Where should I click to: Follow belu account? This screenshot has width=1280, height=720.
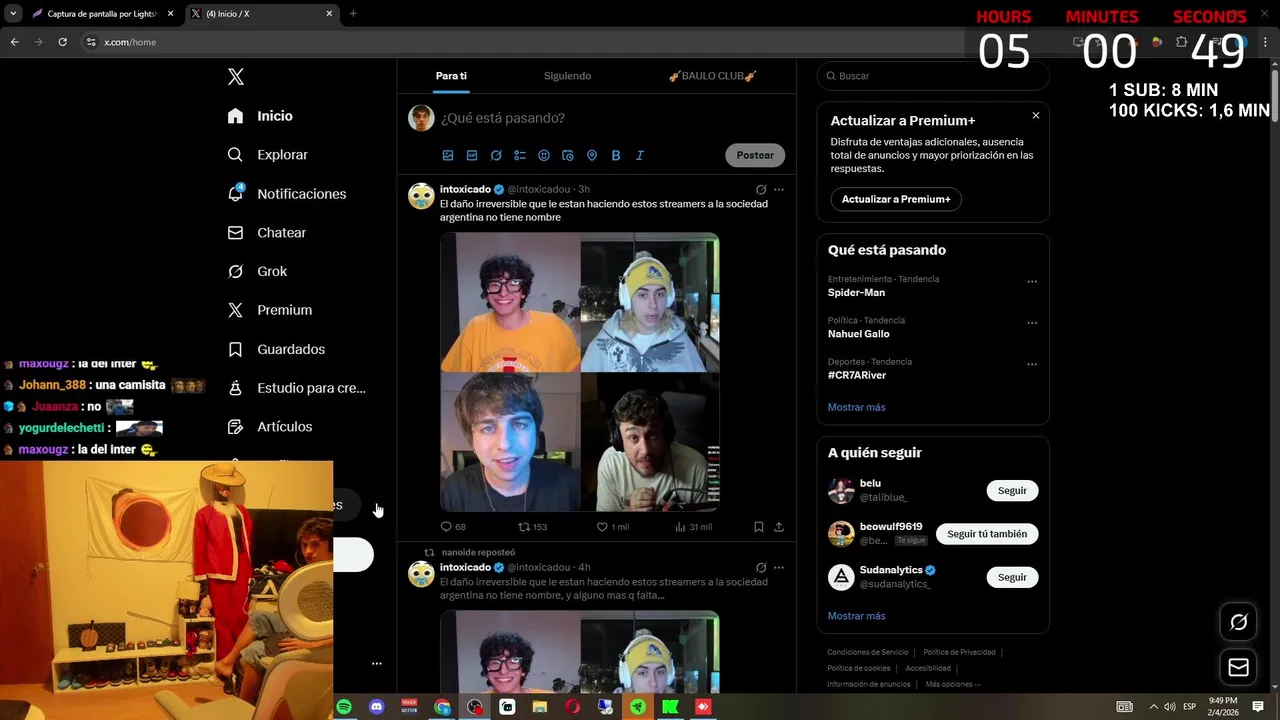pyautogui.click(x=1012, y=491)
